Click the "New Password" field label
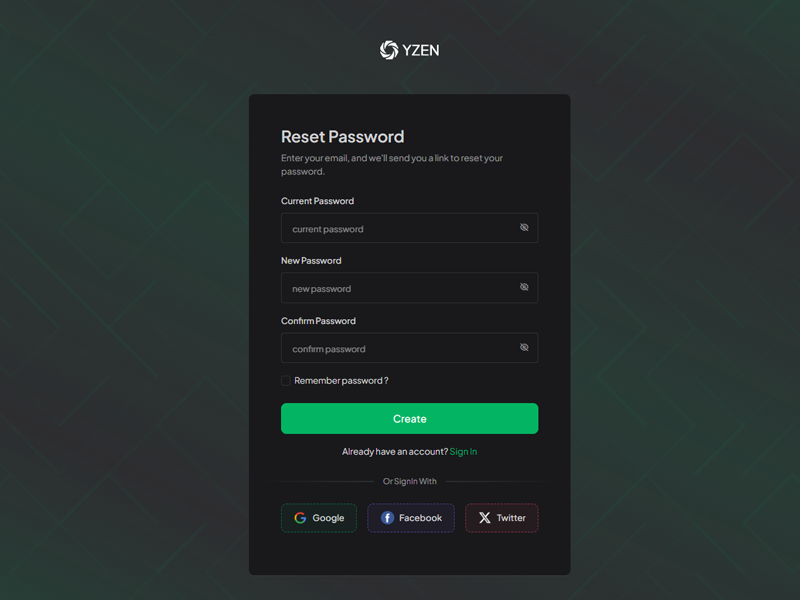The width and height of the screenshot is (800, 600). click(311, 261)
